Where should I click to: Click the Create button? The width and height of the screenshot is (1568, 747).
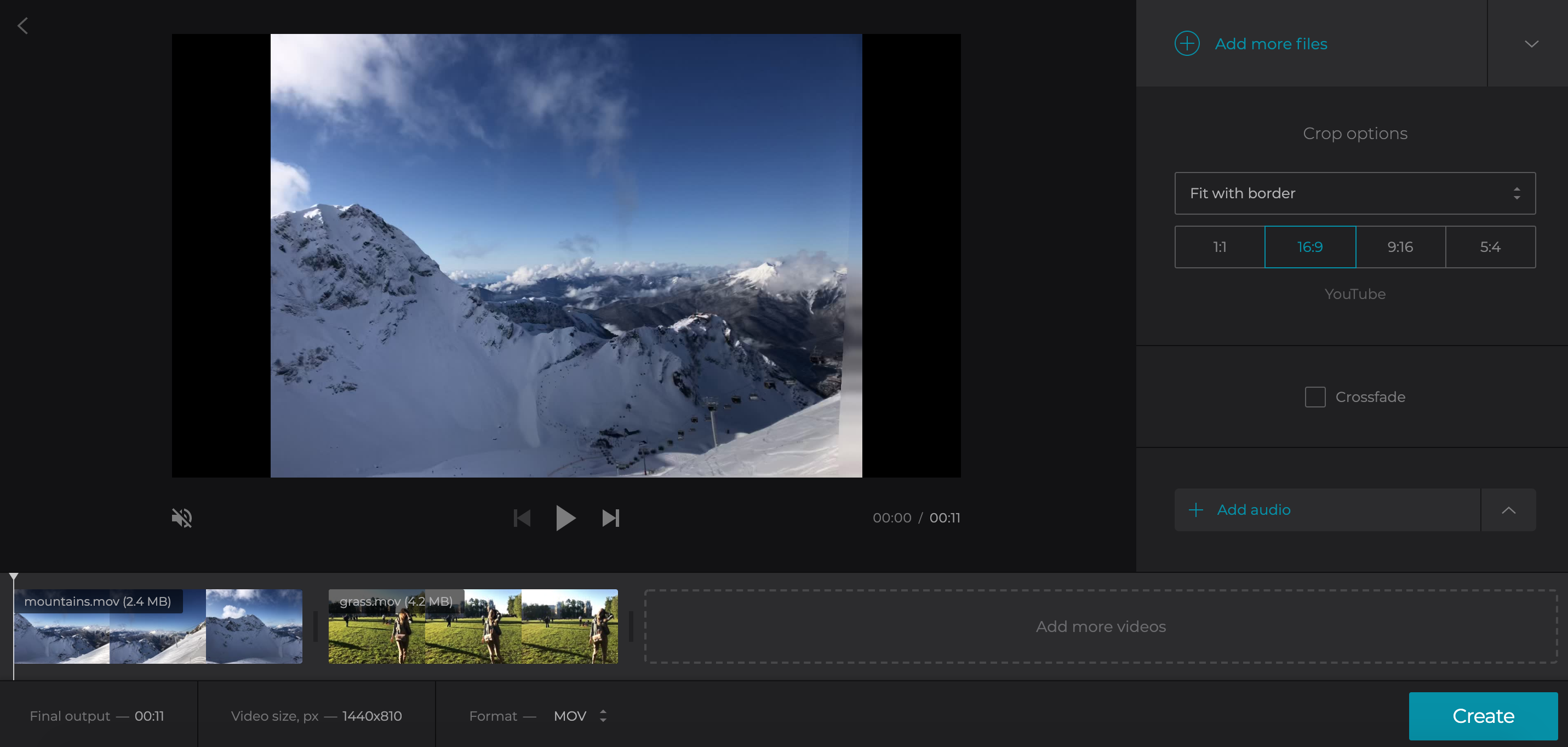click(1483, 716)
